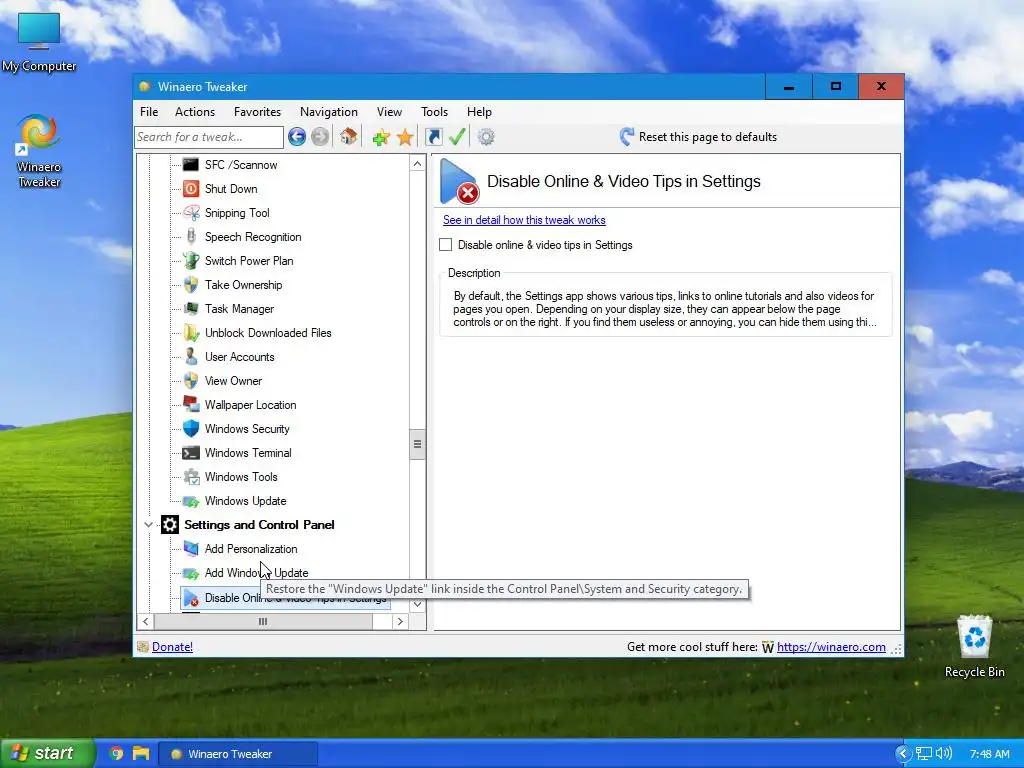1024x768 pixels.
Task: Click the SFC /Scannow icon
Action: [x=191, y=165]
